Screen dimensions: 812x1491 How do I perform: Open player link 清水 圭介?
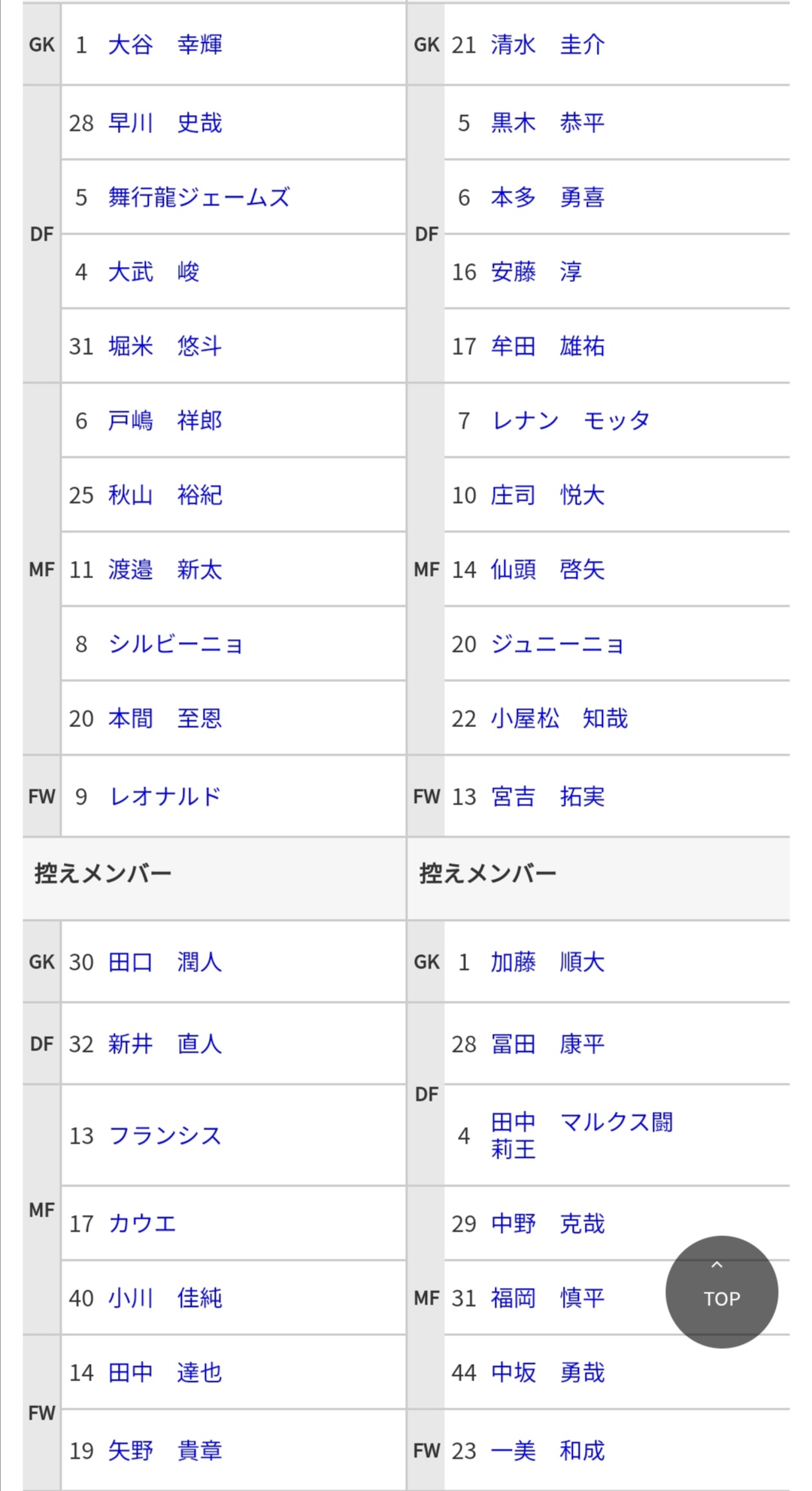(547, 45)
